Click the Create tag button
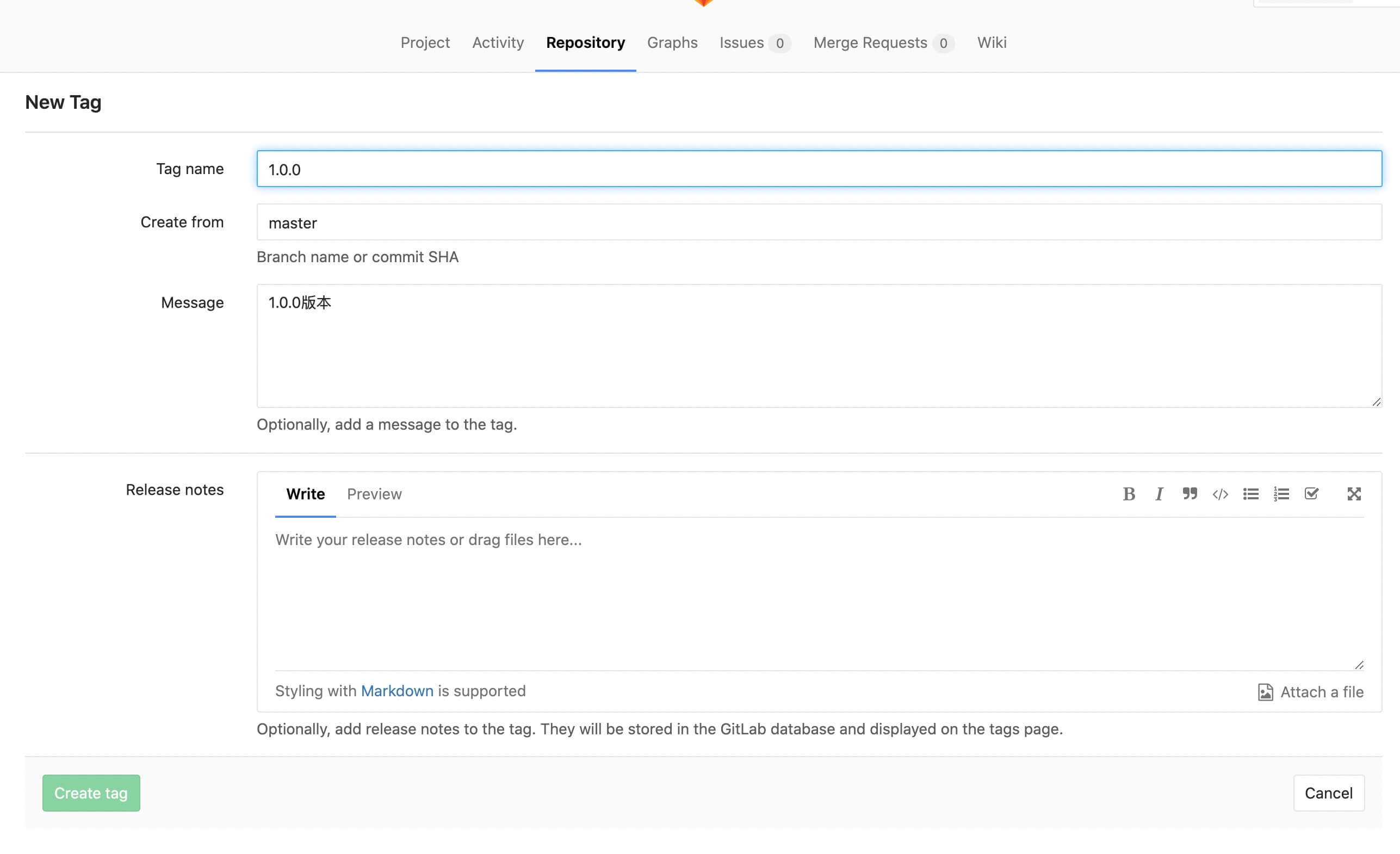The height and width of the screenshot is (854, 1400). pyautogui.click(x=91, y=793)
